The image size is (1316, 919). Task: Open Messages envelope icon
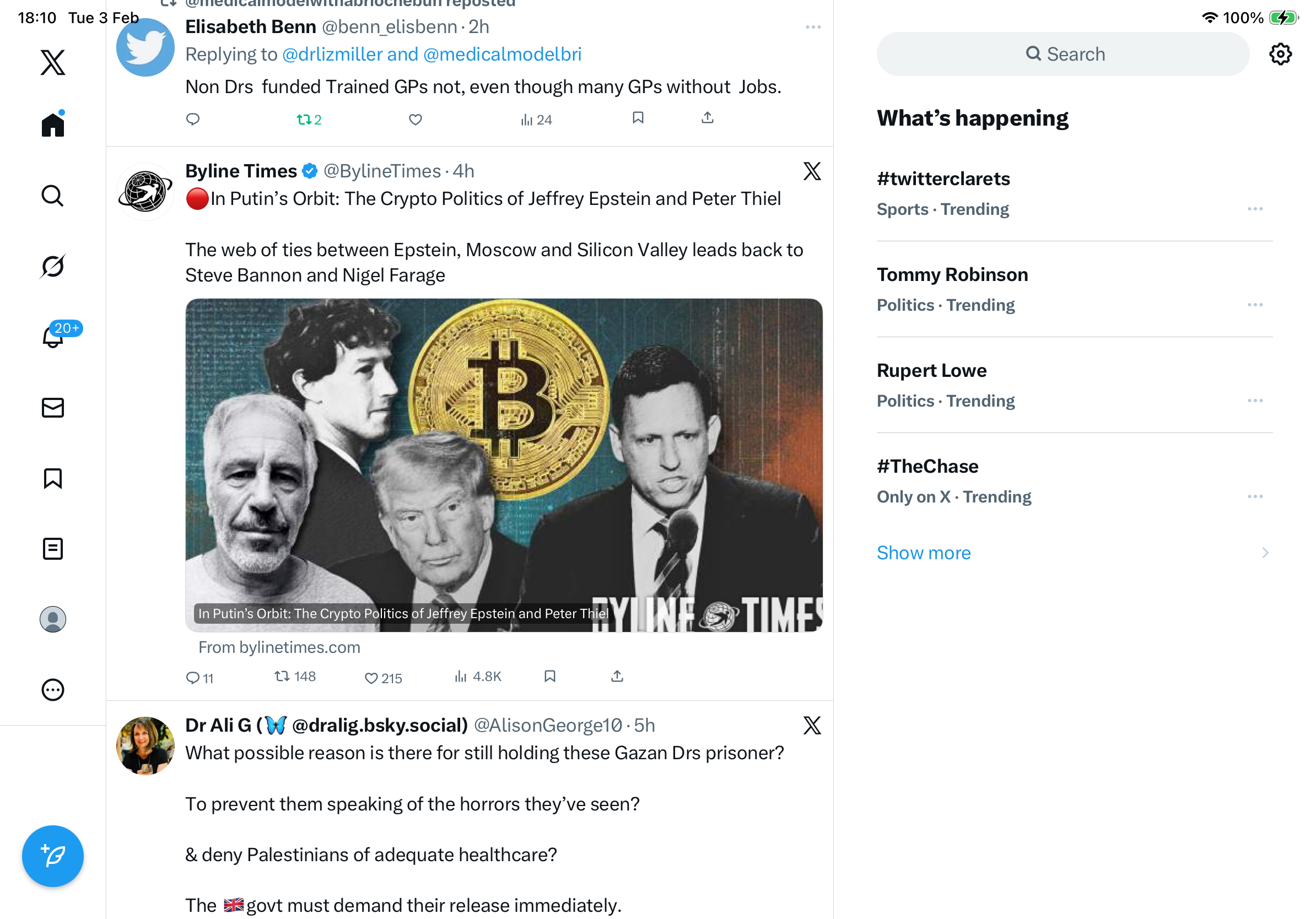point(53,408)
